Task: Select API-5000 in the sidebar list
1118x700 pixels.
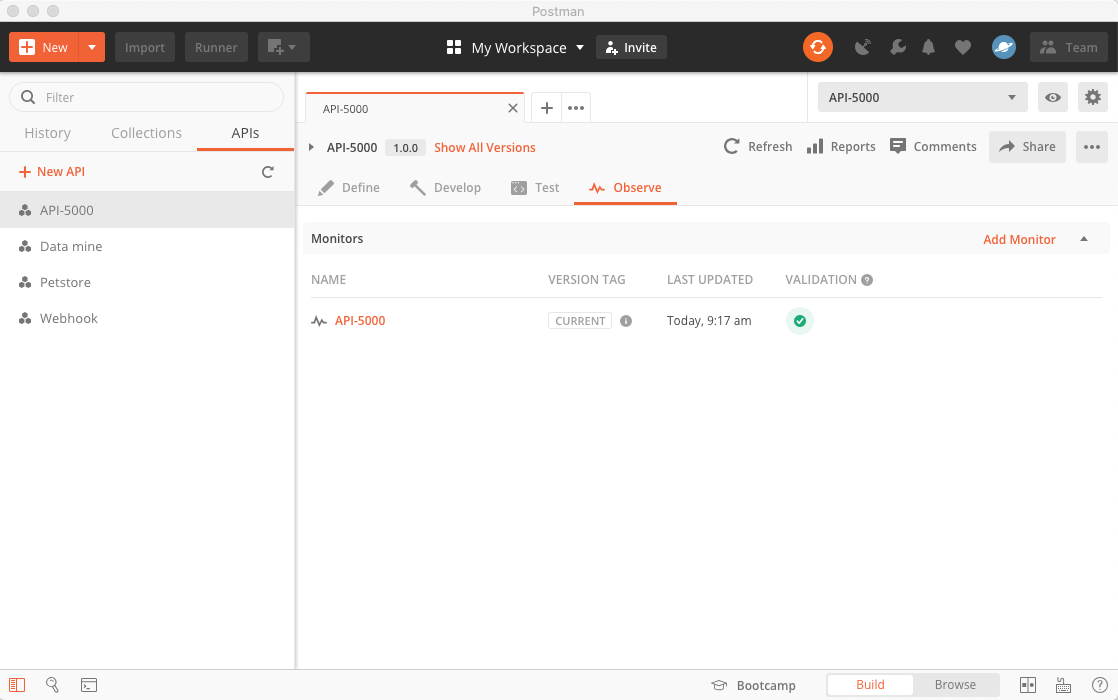Action: click(147, 210)
